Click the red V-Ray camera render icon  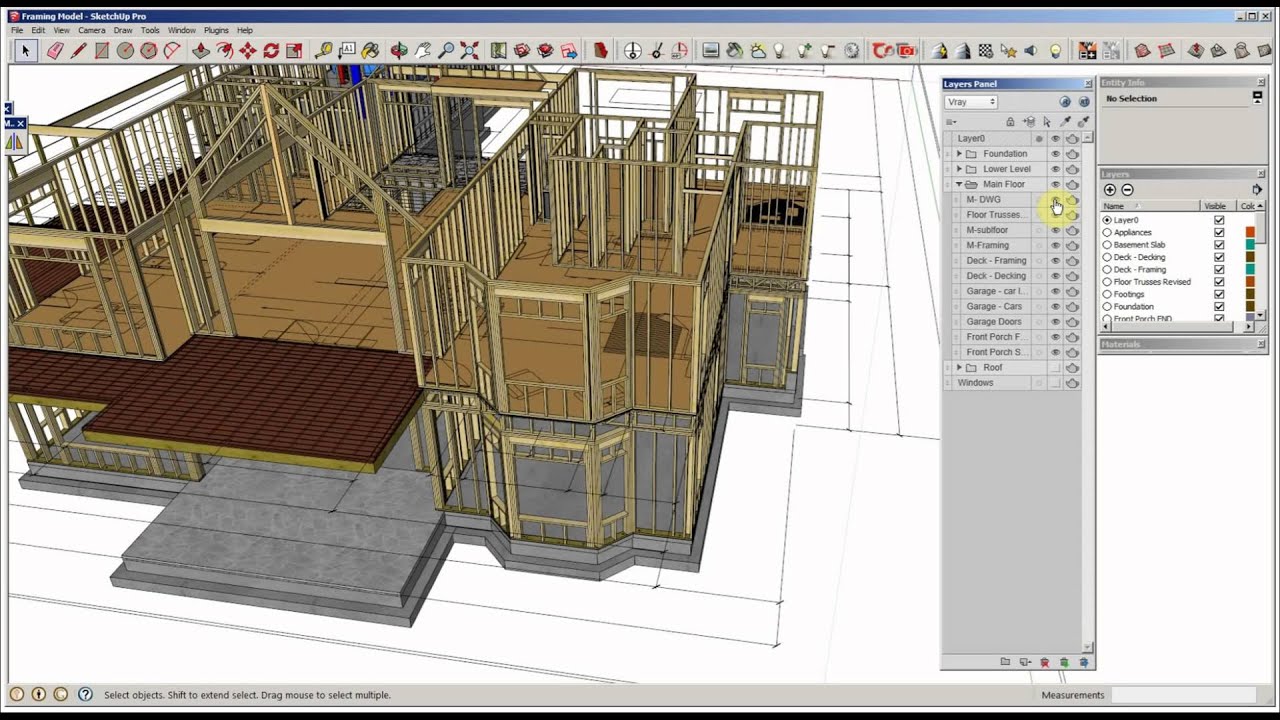point(906,51)
